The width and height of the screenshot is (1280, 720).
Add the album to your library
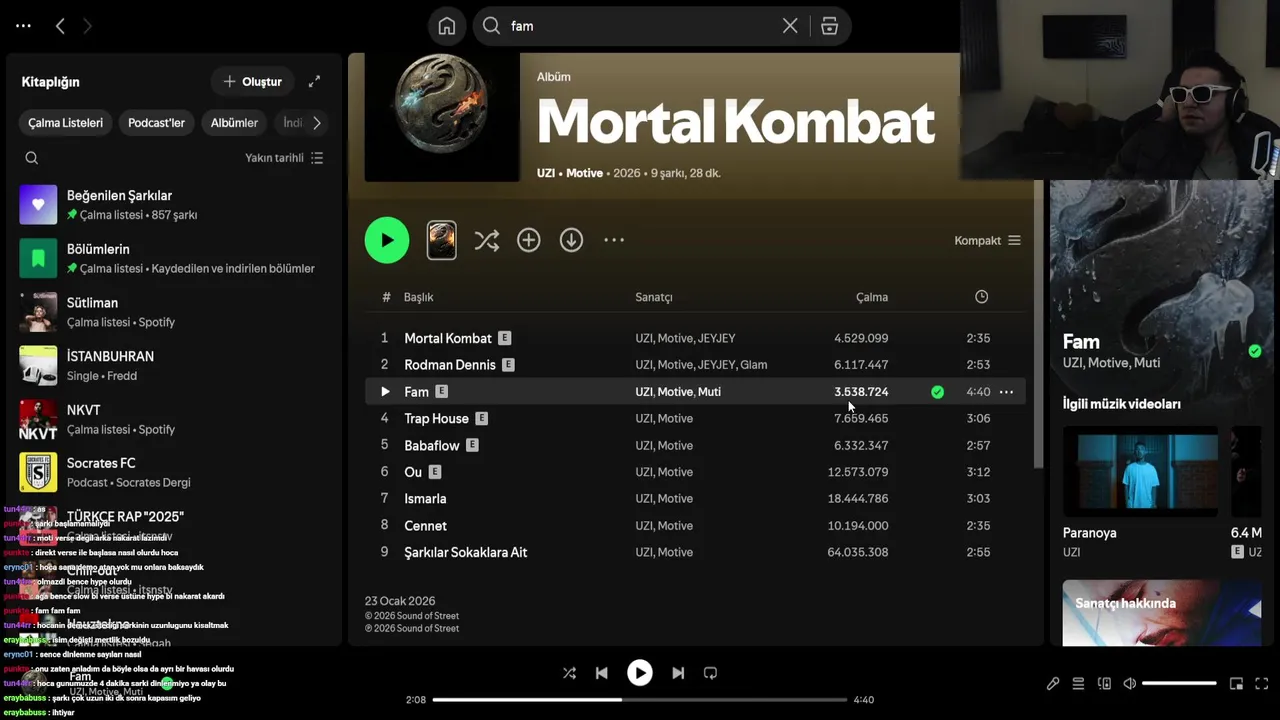[528, 240]
